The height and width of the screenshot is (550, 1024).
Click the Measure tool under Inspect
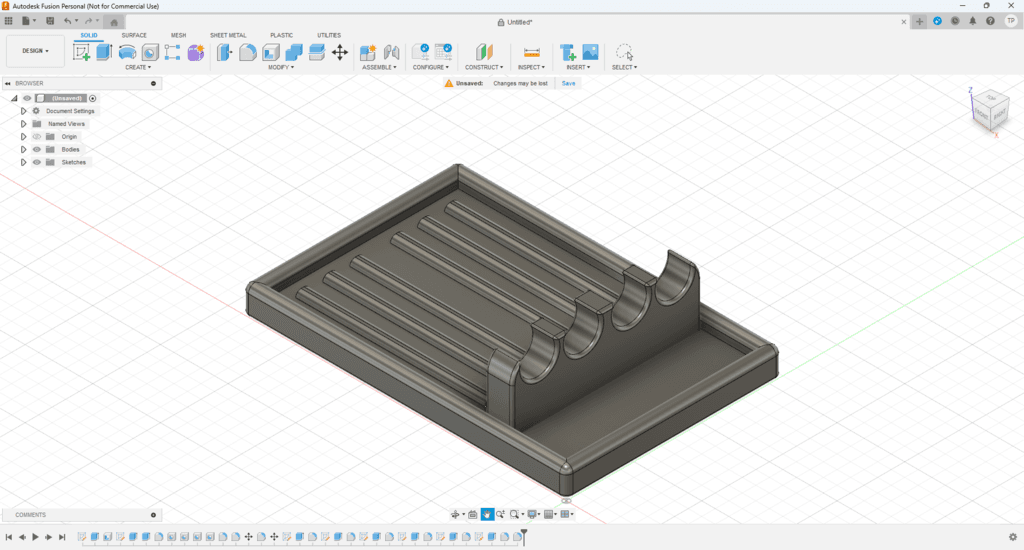click(532, 52)
